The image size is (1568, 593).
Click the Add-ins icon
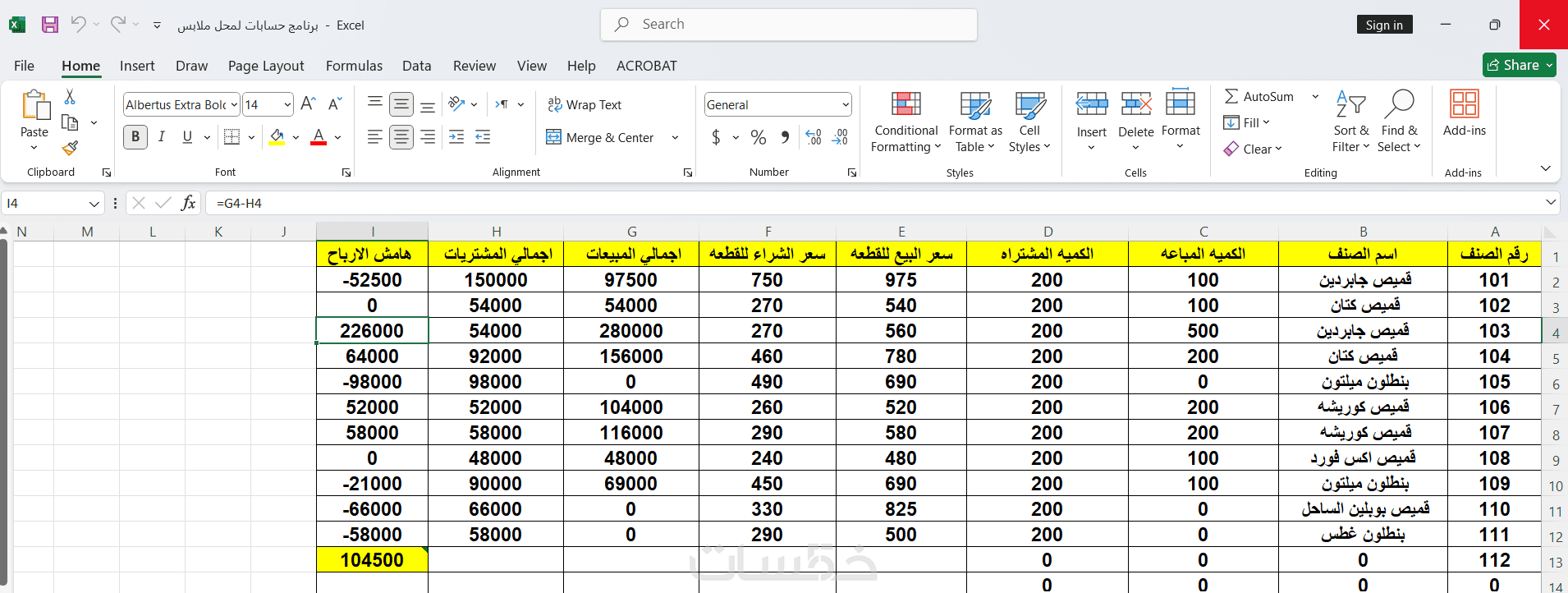(x=1465, y=113)
